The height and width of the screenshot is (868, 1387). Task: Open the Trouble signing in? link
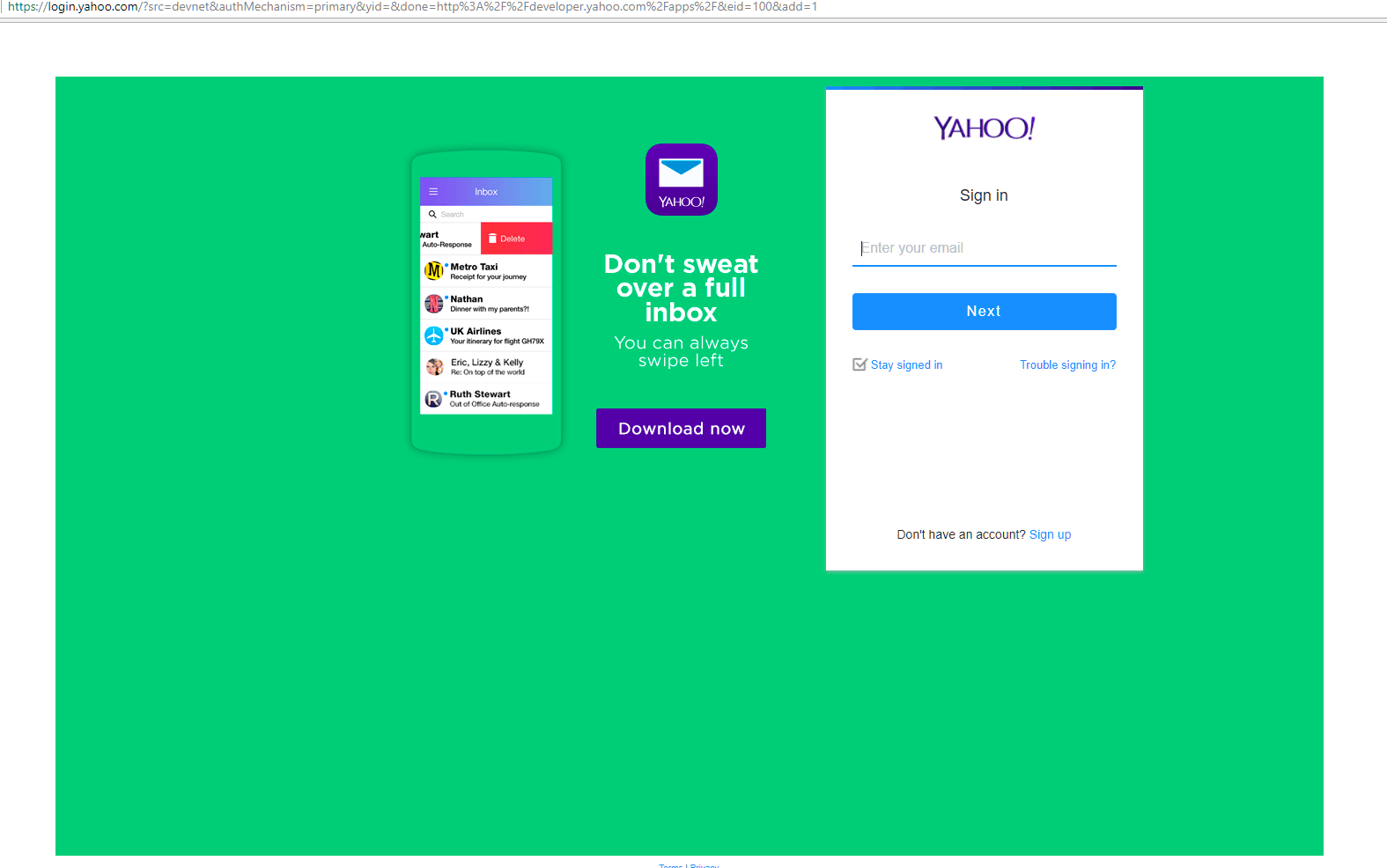click(x=1067, y=365)
